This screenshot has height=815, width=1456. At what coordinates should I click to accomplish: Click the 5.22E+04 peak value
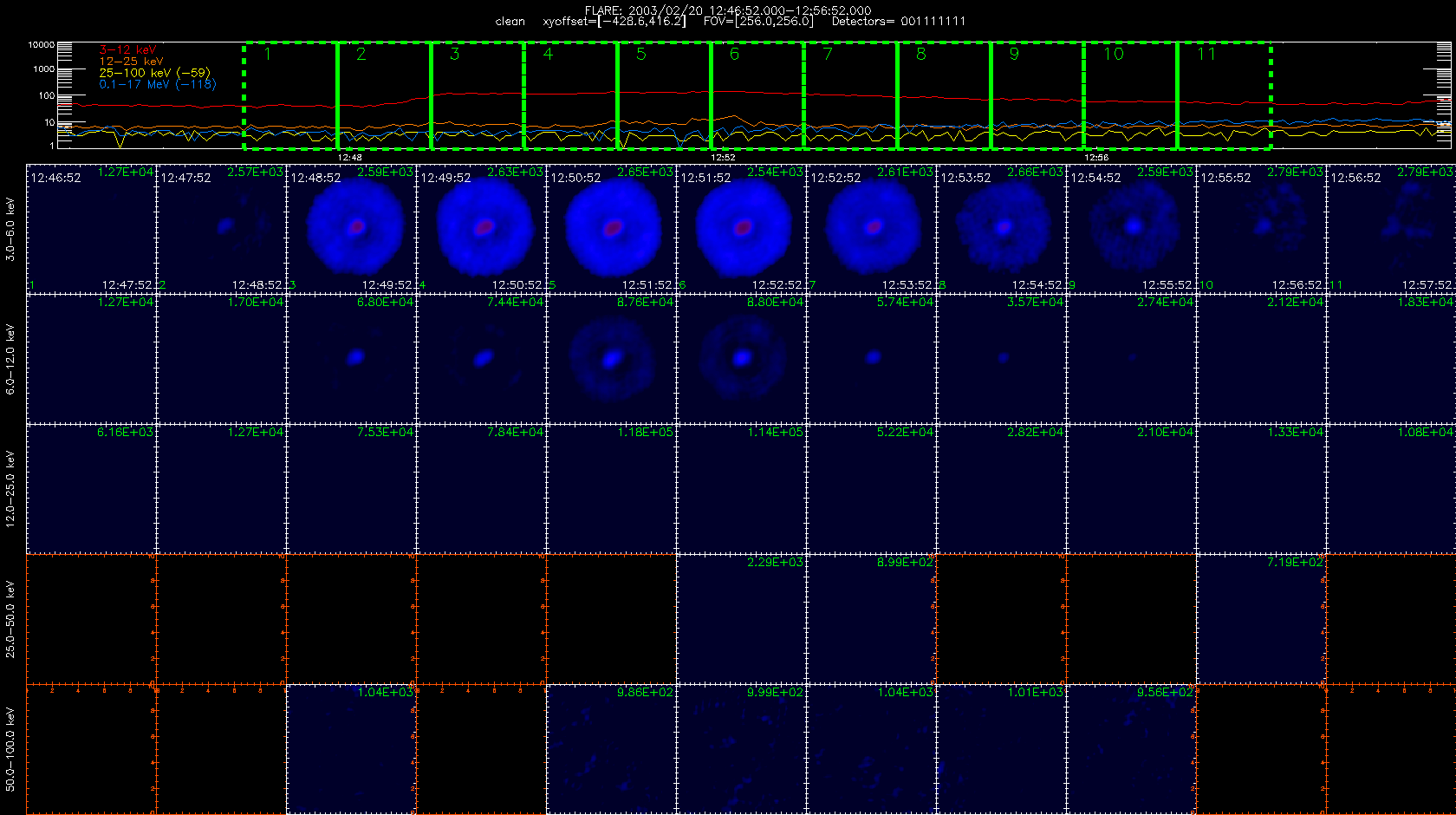(x=906, y=433)
